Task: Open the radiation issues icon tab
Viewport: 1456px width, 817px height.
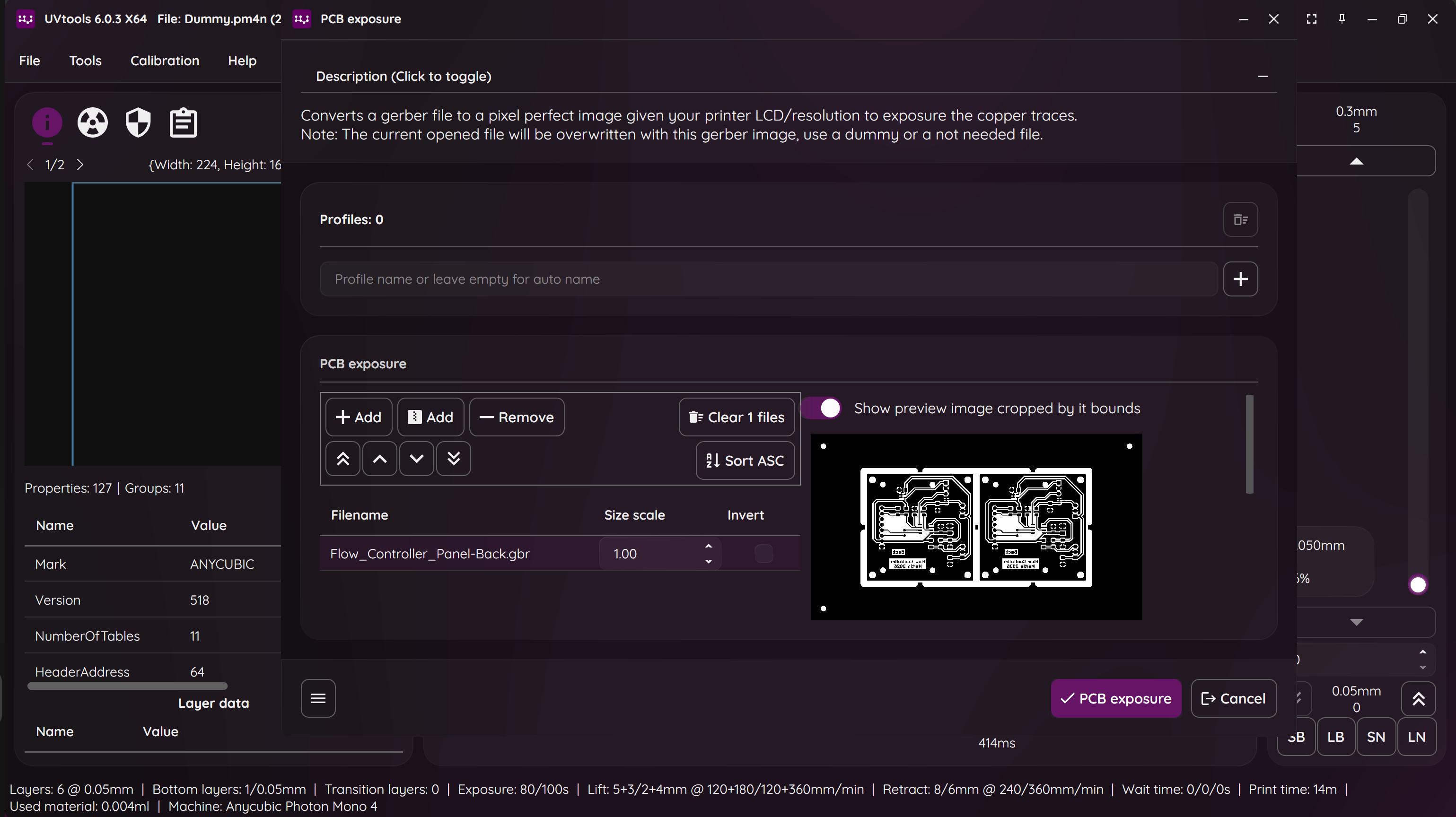Action: 93,122
